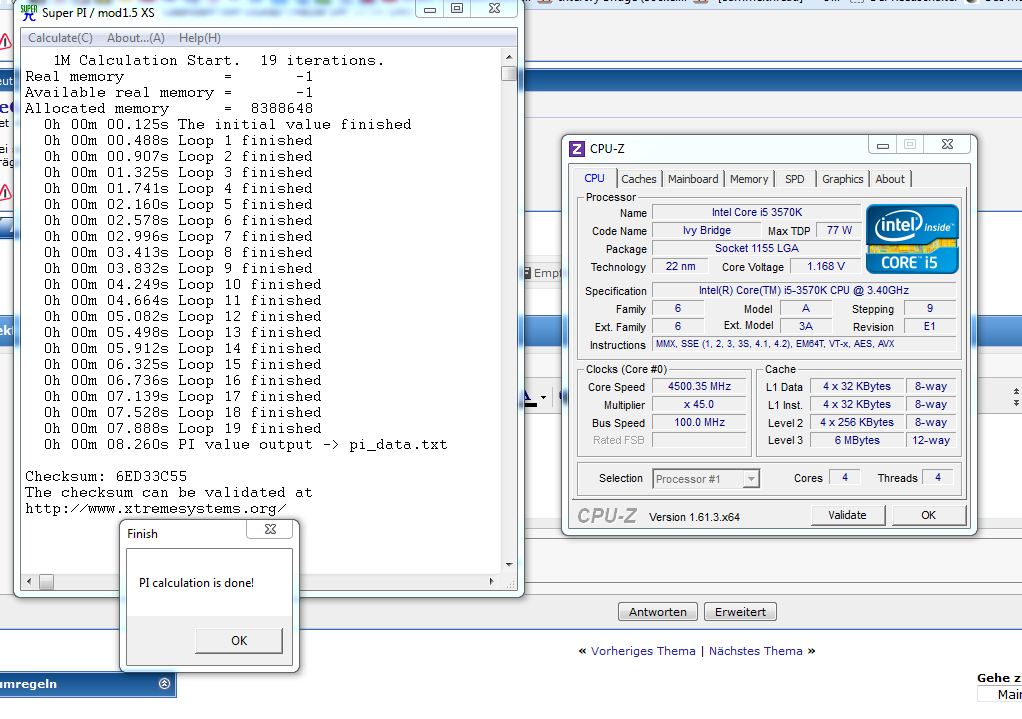Click the Code Name value Ivy Bridge
Image resolution: width=1022 pixels, height=719 pixels.
707,230
